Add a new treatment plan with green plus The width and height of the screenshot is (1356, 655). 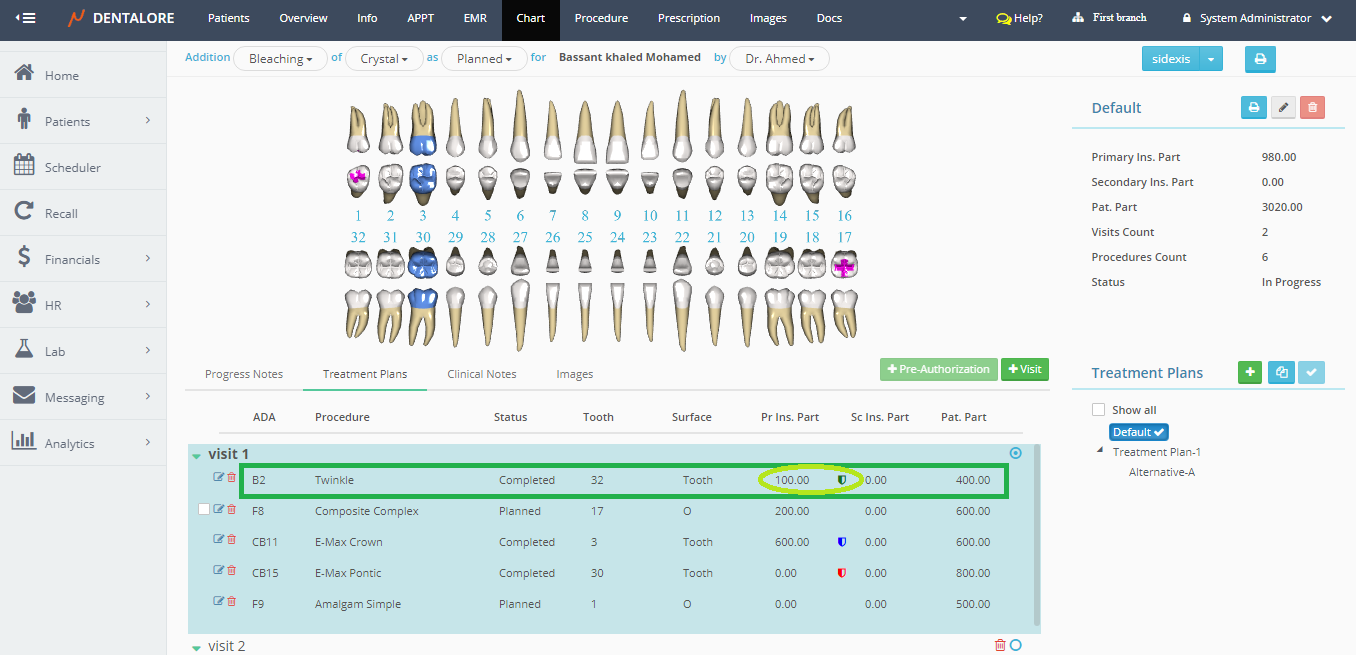(x=1249, y=372)
